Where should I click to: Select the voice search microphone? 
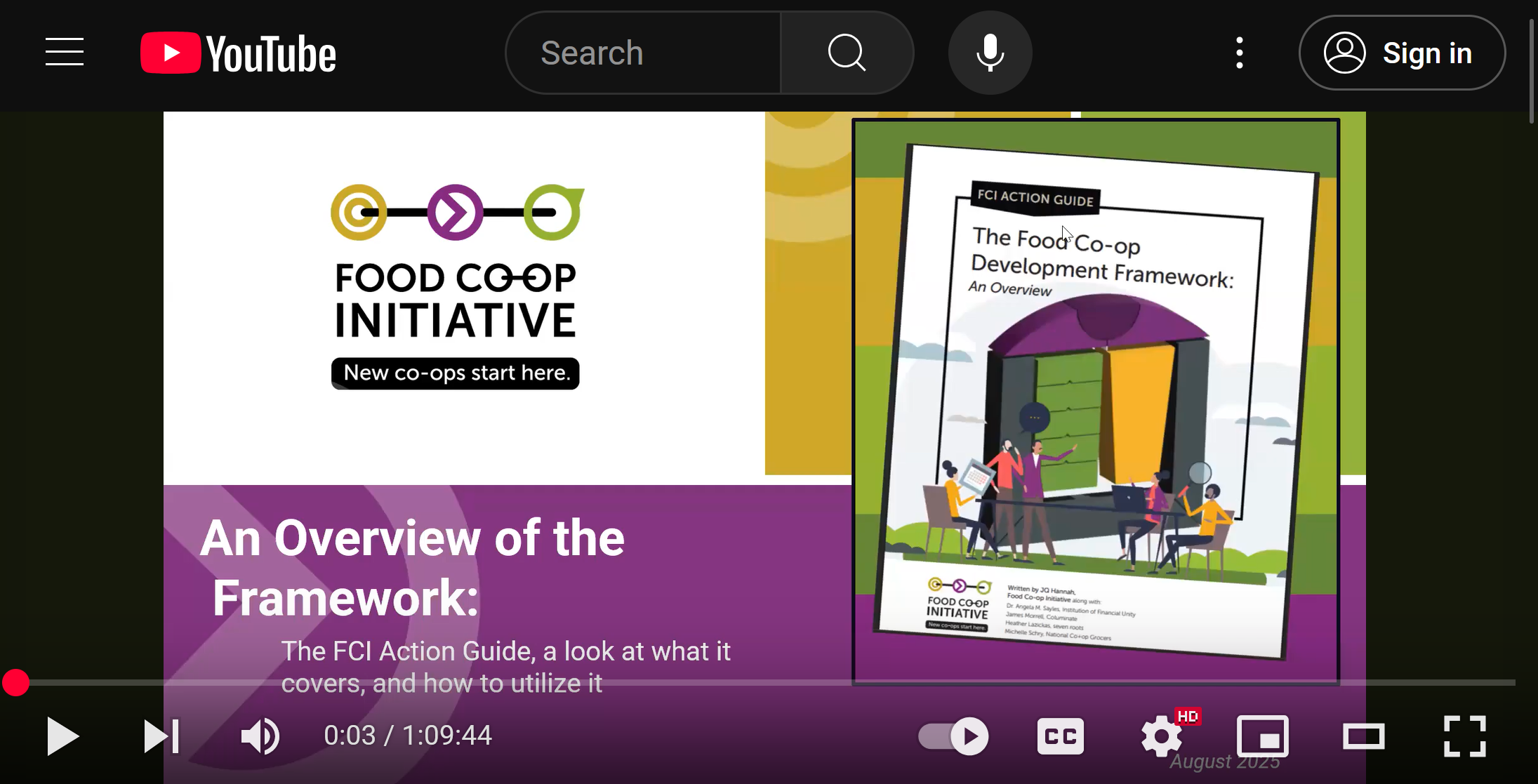point(989,52)
